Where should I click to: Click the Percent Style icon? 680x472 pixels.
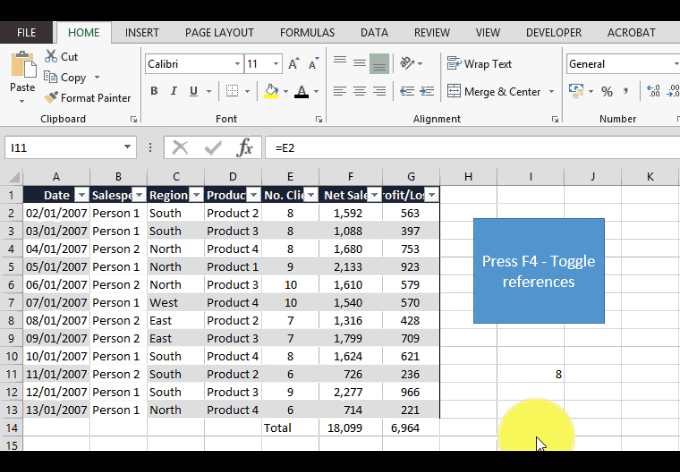[607, 91]
